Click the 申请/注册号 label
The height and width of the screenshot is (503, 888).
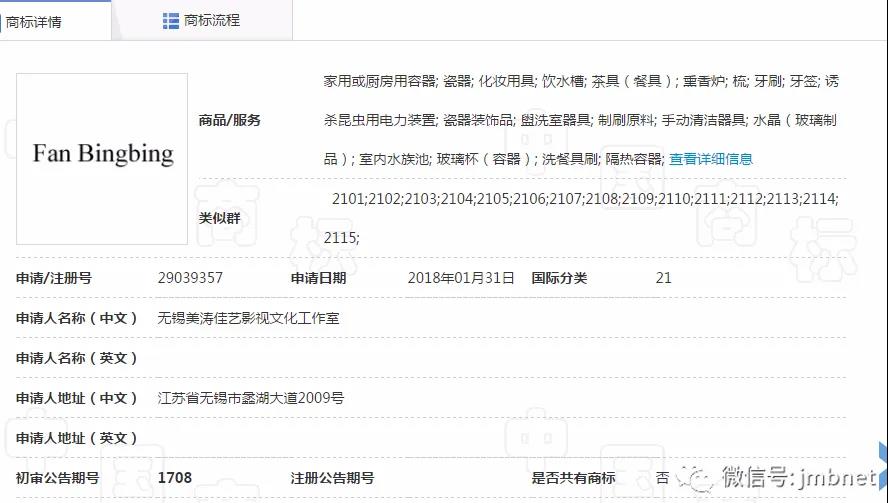click(54, 278)
